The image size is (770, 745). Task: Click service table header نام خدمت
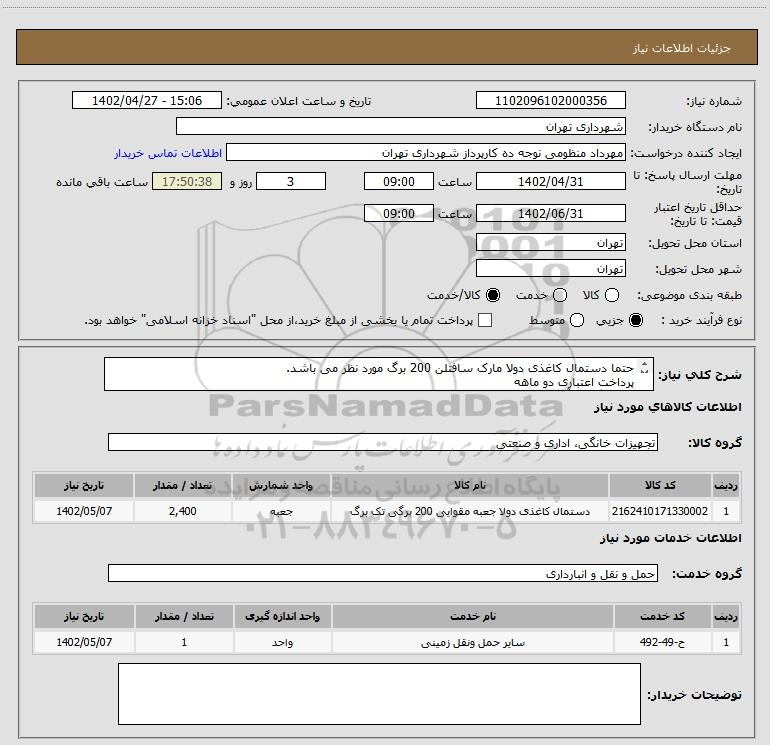[472, 616]
